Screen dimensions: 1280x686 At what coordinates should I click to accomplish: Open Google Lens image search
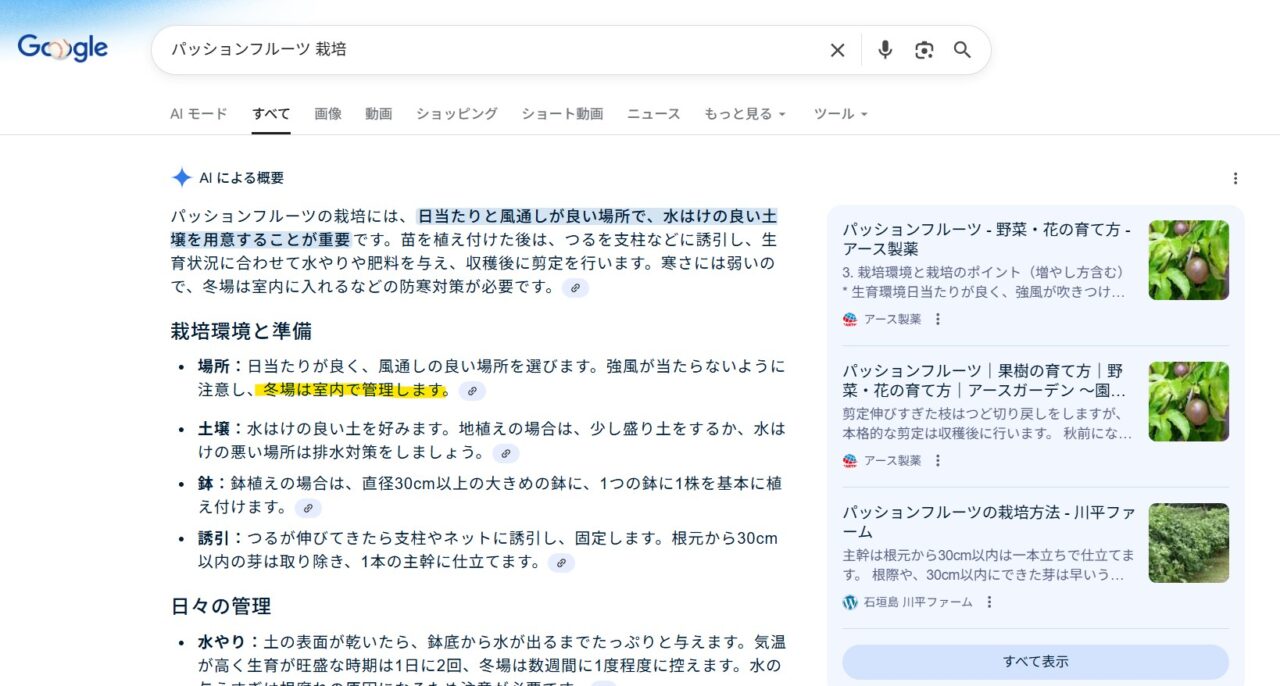tap(924, 50)
